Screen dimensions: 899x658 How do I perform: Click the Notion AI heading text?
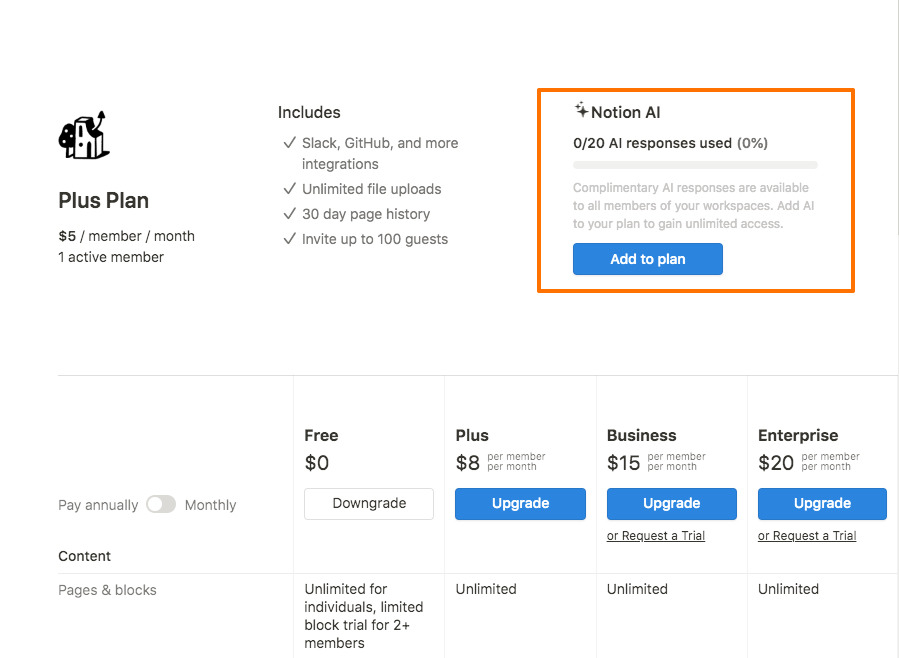point(626,113)
